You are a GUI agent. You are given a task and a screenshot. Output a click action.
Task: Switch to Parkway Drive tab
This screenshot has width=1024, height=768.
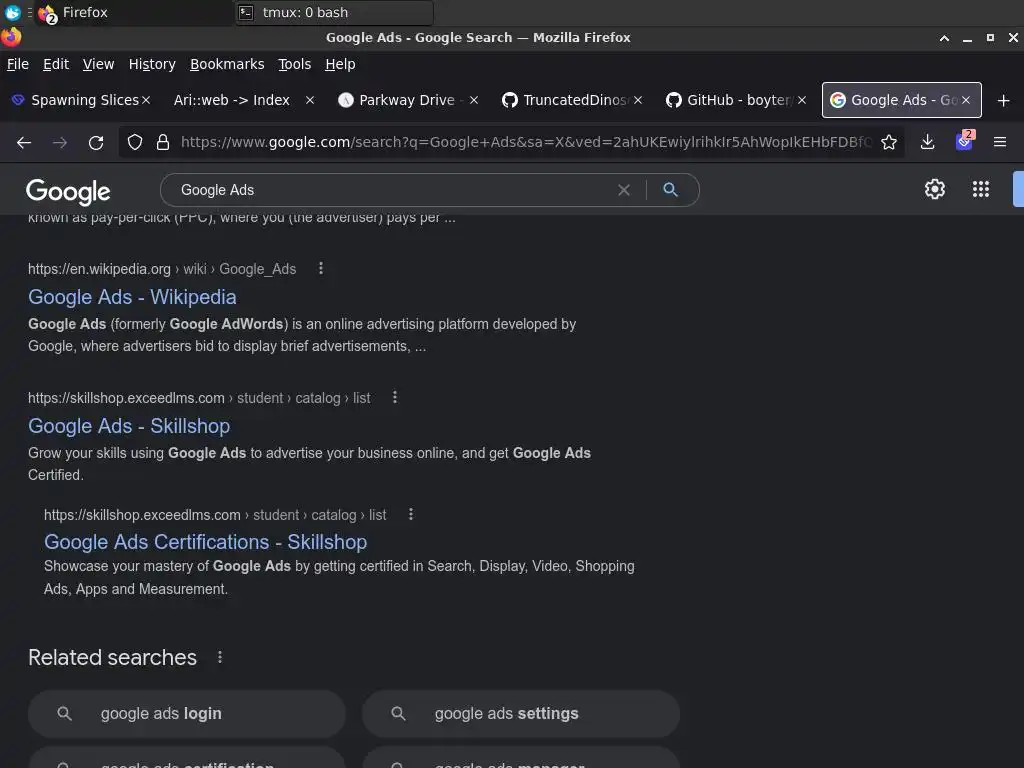(406, 100)
